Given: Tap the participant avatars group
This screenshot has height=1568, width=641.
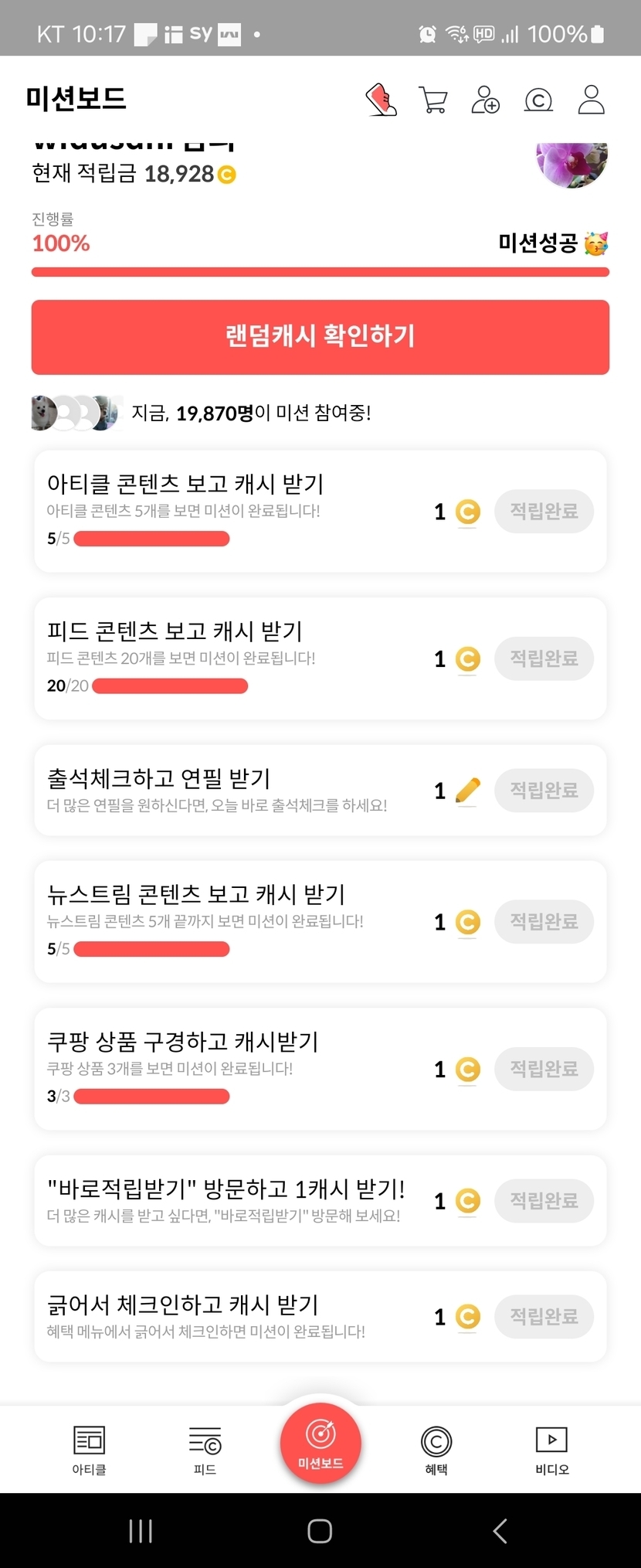Looking at the screenshot, I should click(x=76, y=413).
